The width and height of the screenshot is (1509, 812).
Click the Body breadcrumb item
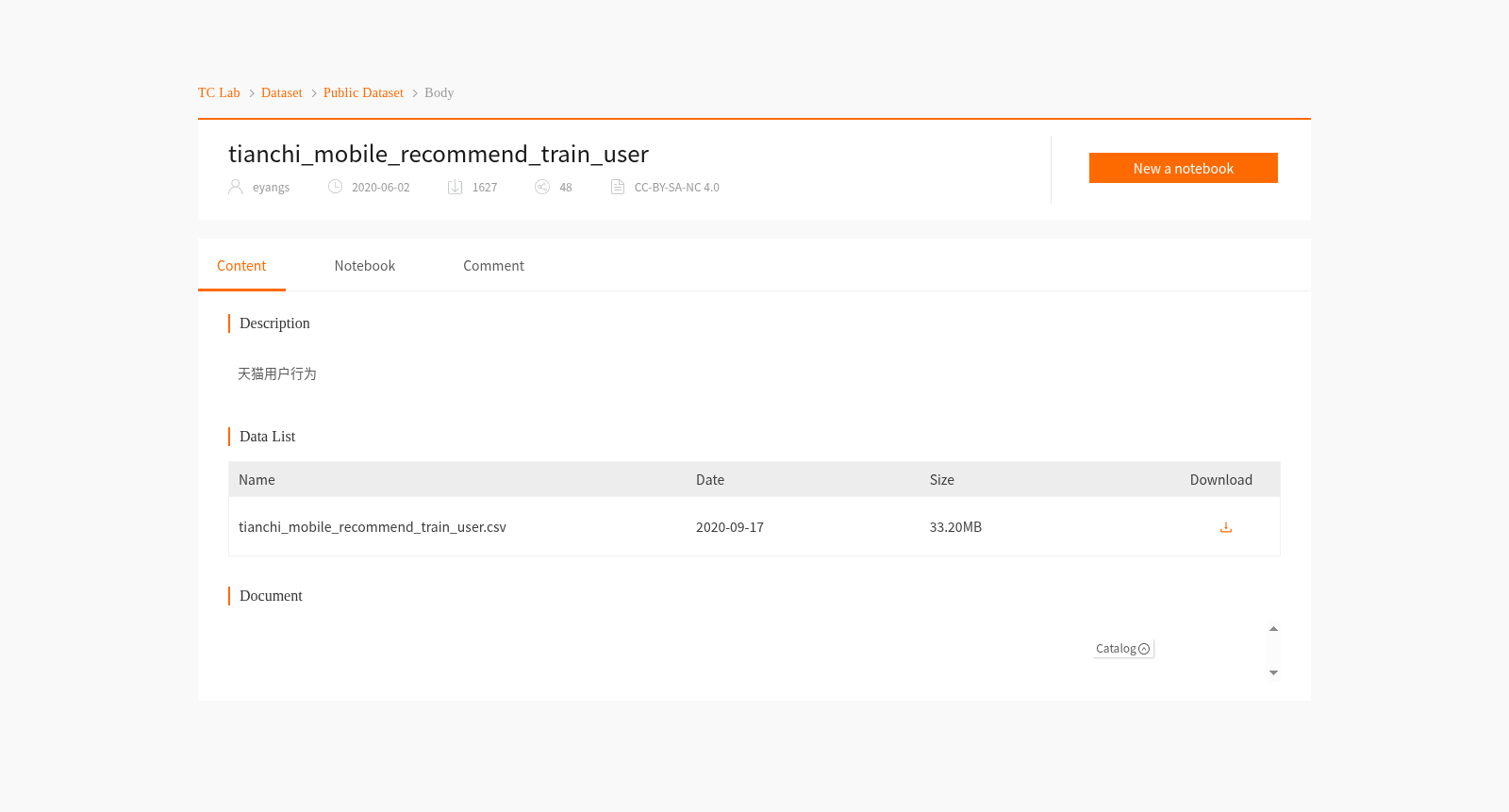(x=439, y=92)
